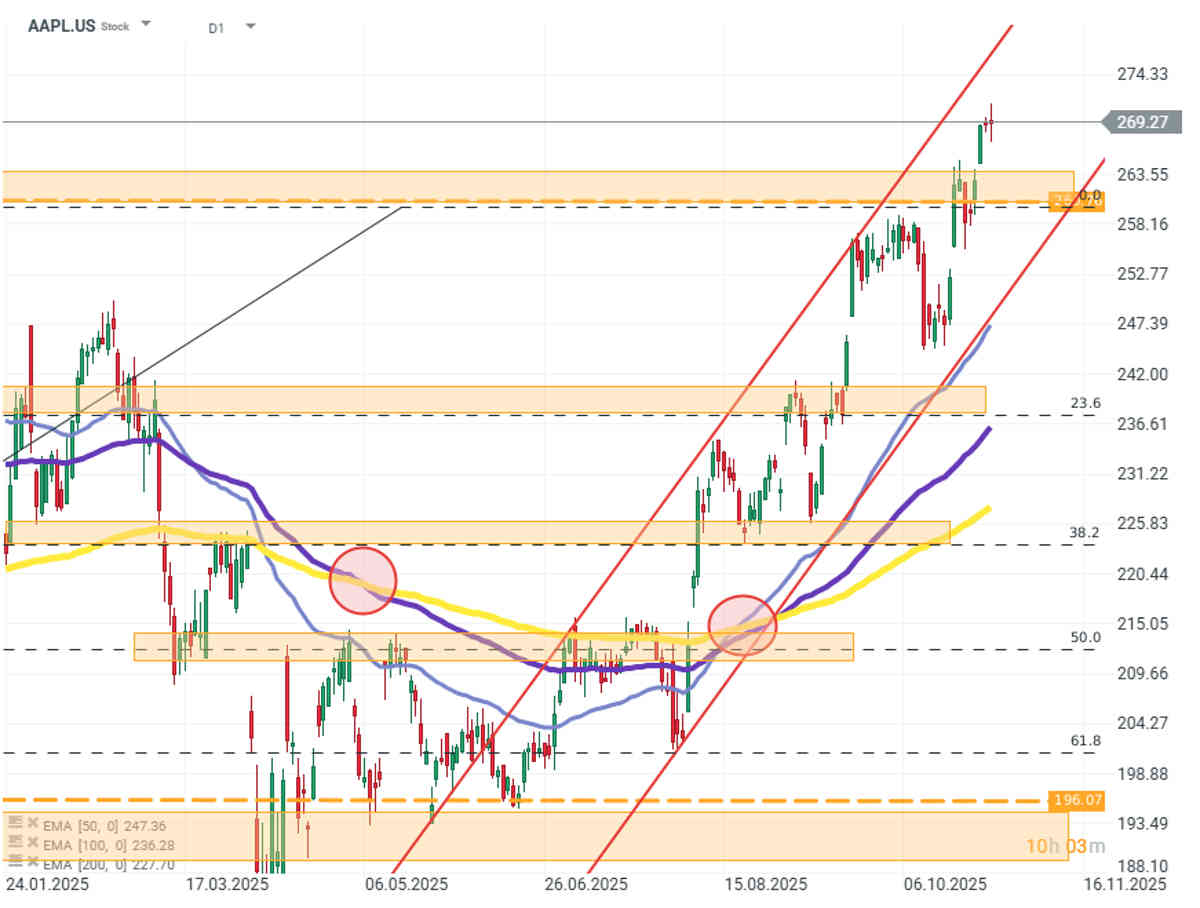Remove the EMA 200 indicator with X
This screenshot has height=908, width=1200.
[31, 864]
